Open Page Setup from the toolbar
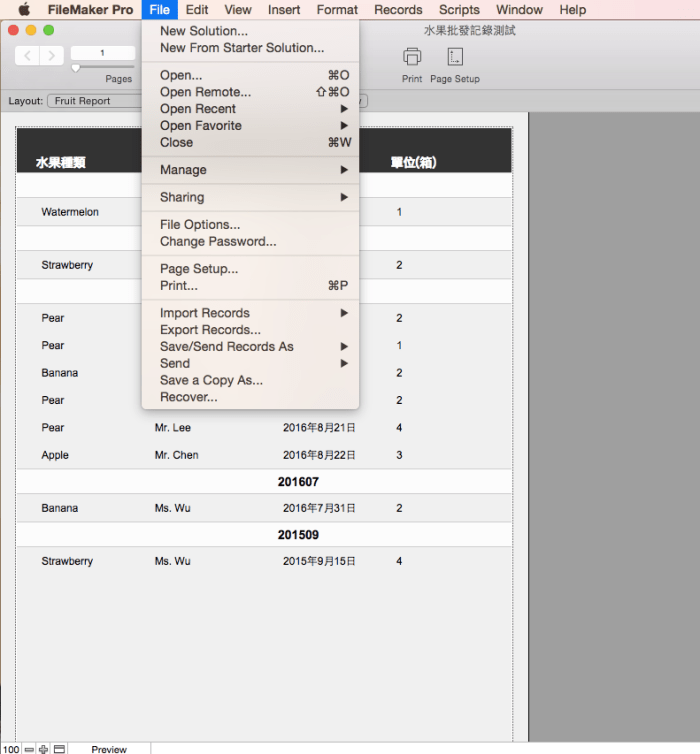 455,57
